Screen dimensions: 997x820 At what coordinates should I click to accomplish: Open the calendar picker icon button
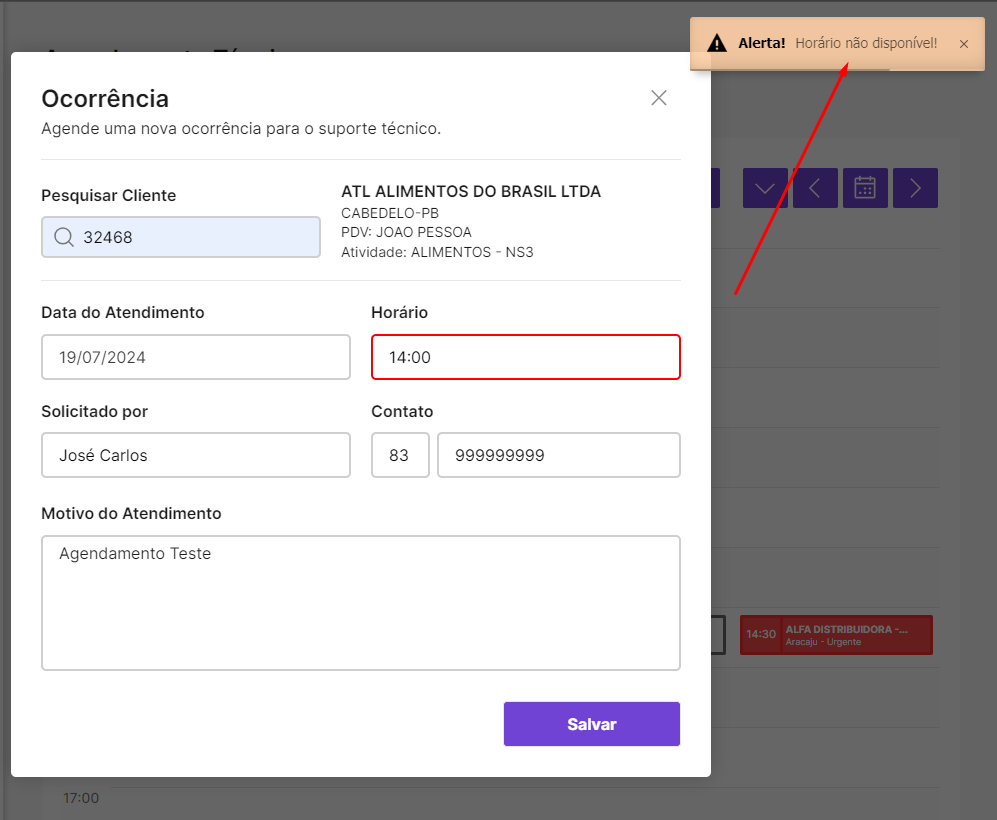click(865, 188)
